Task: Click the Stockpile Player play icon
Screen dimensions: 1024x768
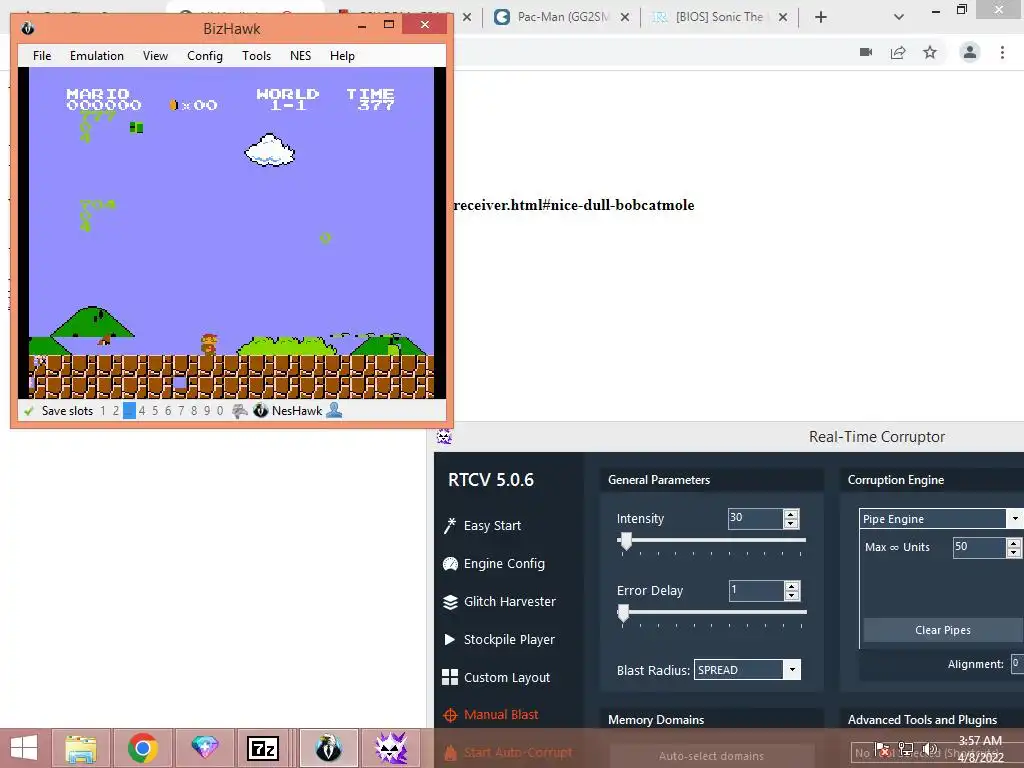Action: 449,639
